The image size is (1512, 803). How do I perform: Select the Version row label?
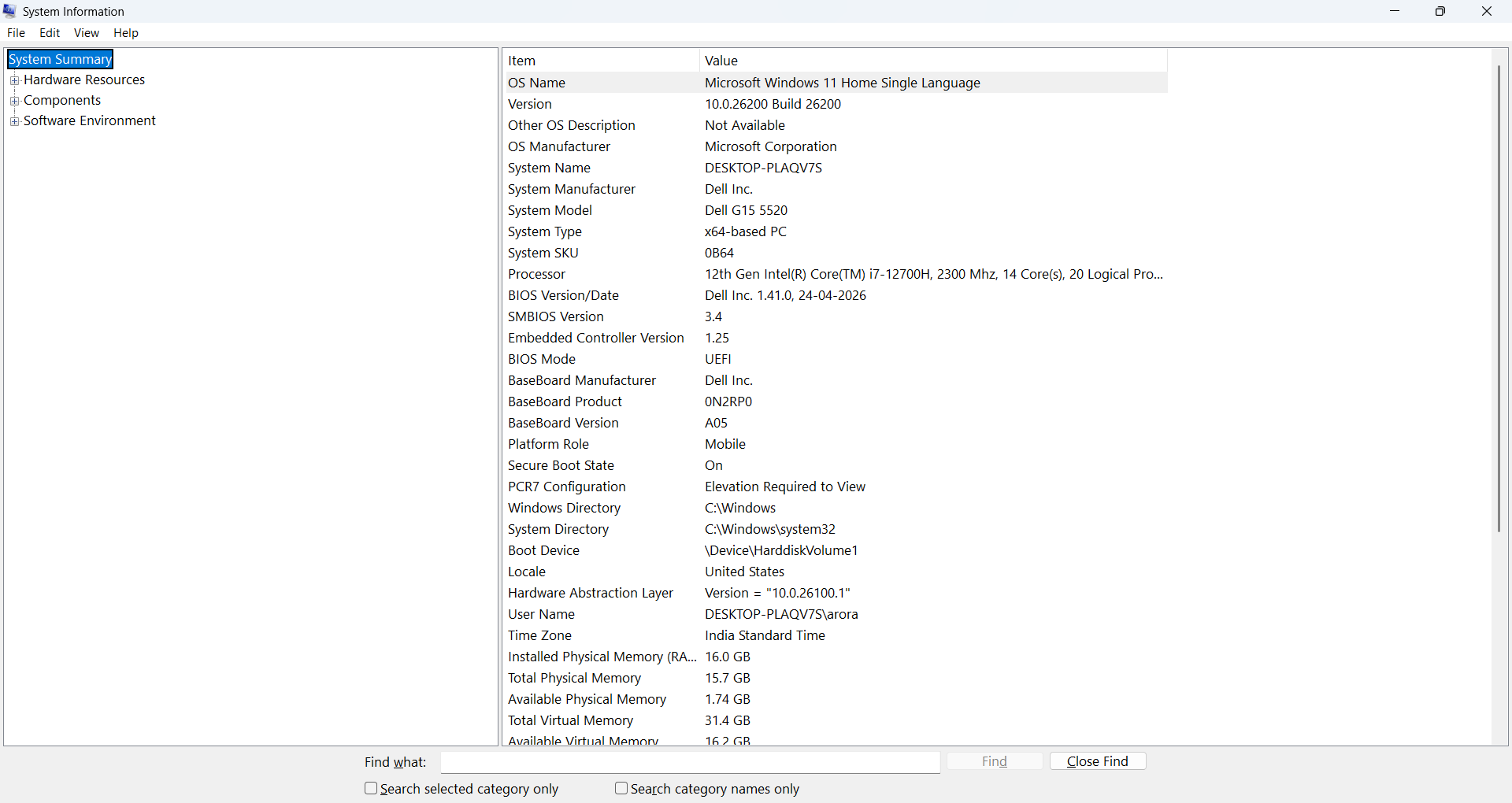pyautogui.click(x=530, y=104)
